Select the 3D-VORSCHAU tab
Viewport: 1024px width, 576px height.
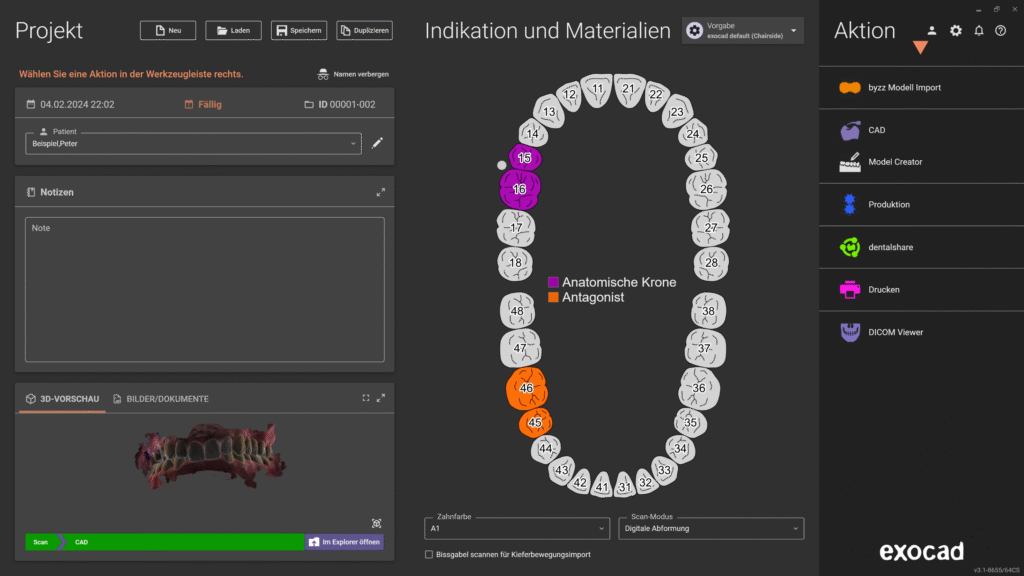61,399
